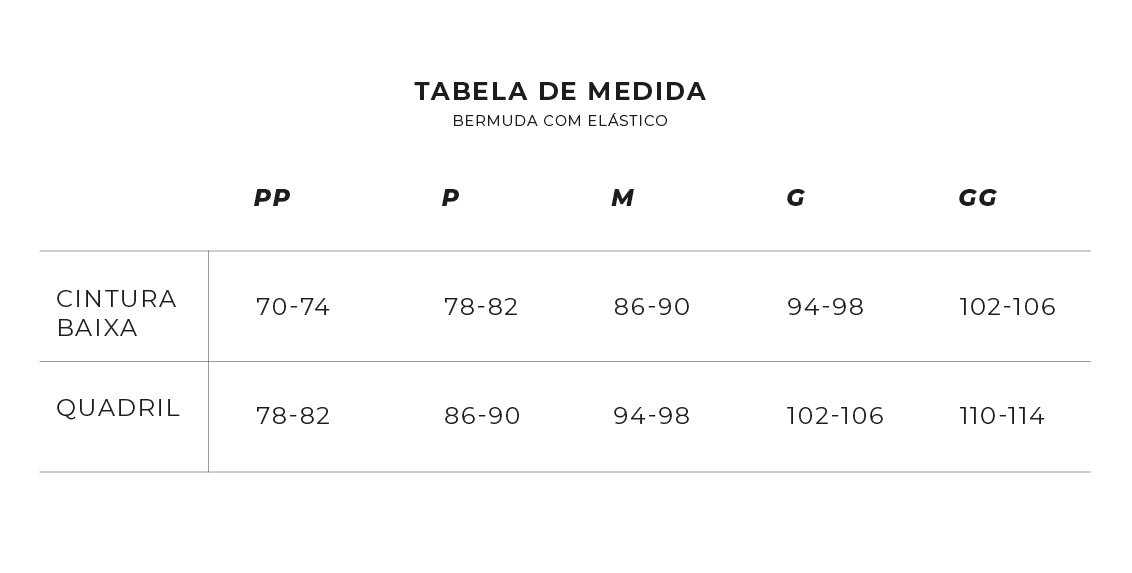Click the 86-90 hip value under P
This screenshot has width=1132, height=573.
click(x=482, y=416)
